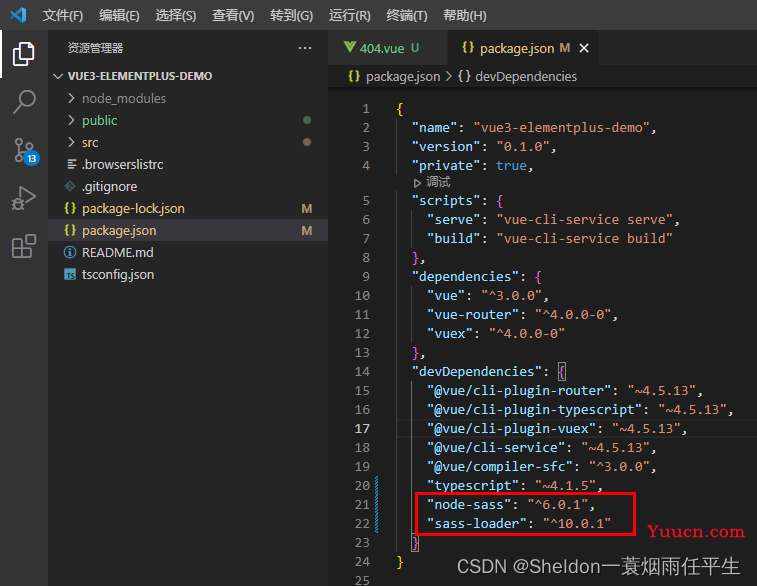757x586 pixels.
Task: Click the "scripts" key on line 5
Action: pos(446,200)
